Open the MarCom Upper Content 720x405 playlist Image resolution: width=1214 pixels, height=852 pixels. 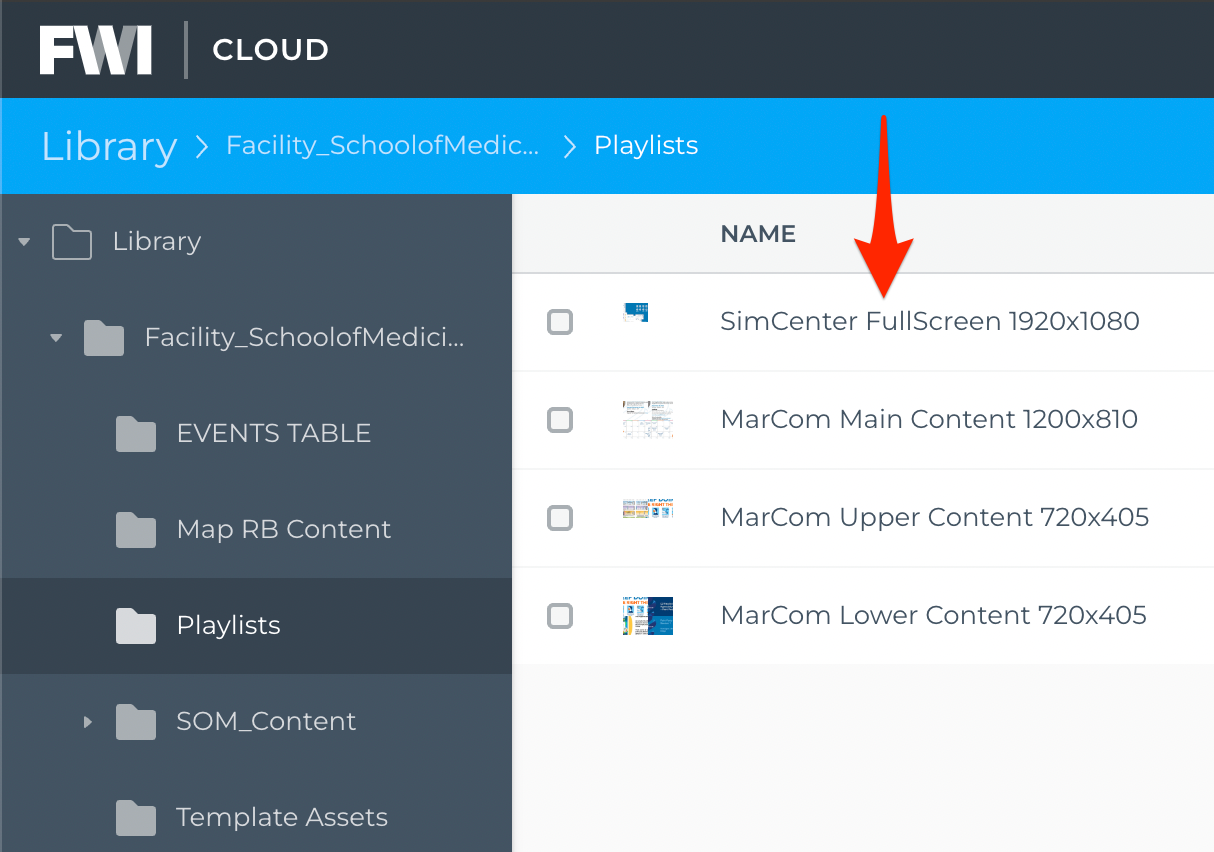point(935,517)
